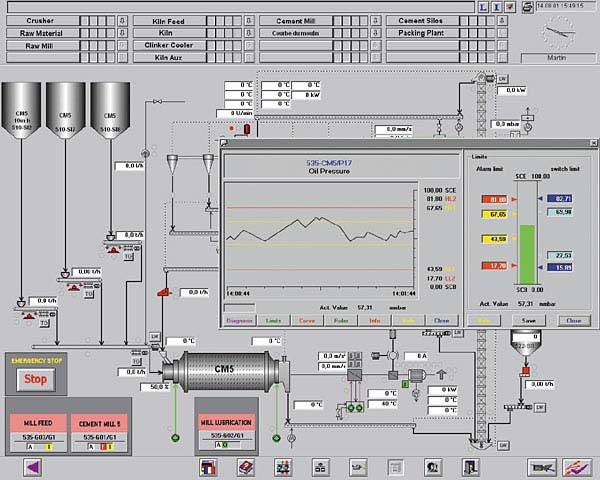Open the plant hierarchy tree icon

pyautogui.click(x=321, y=466)
